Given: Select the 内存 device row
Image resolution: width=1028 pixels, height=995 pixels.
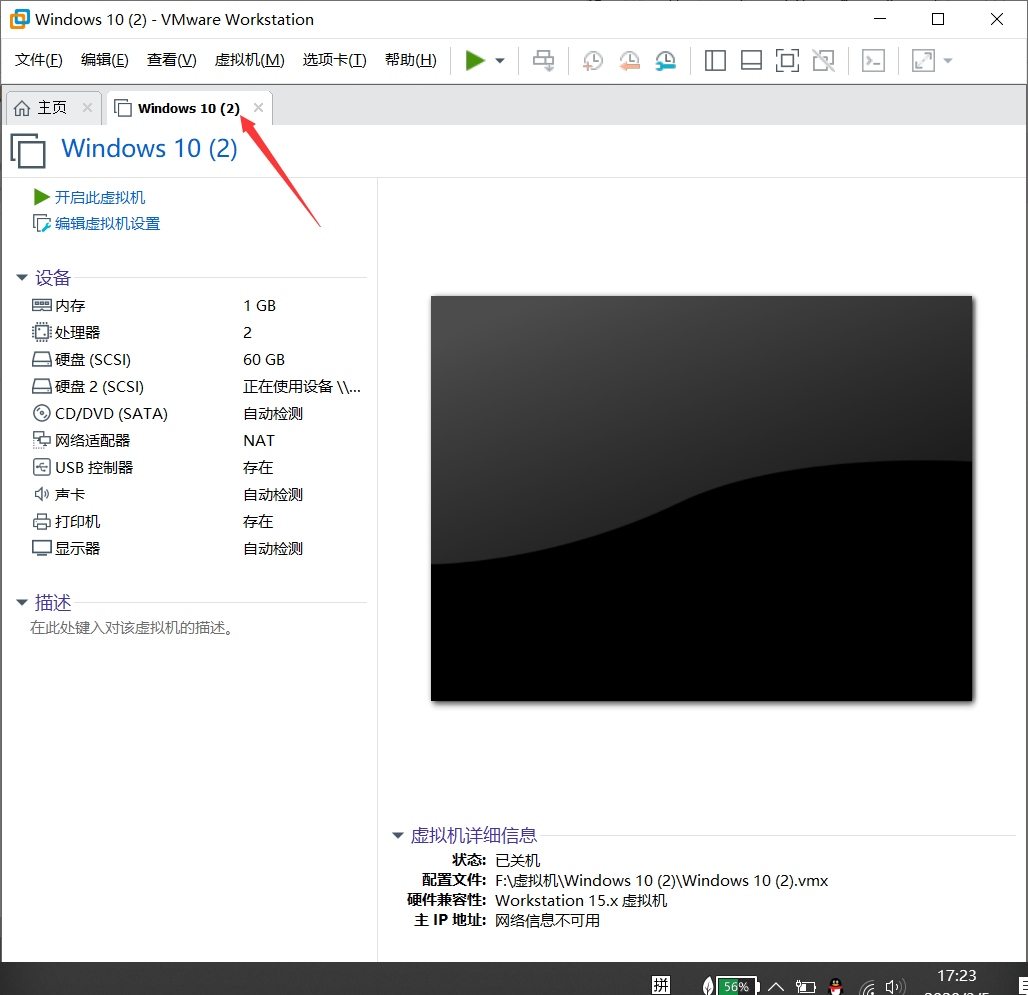Looking at the screenshot, I should pyautogui.click(x=197, y=305).
